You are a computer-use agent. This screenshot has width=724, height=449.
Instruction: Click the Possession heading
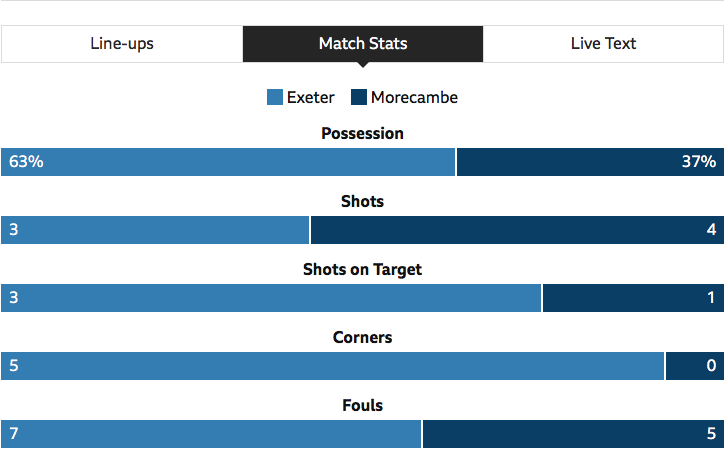coord(362,133)
